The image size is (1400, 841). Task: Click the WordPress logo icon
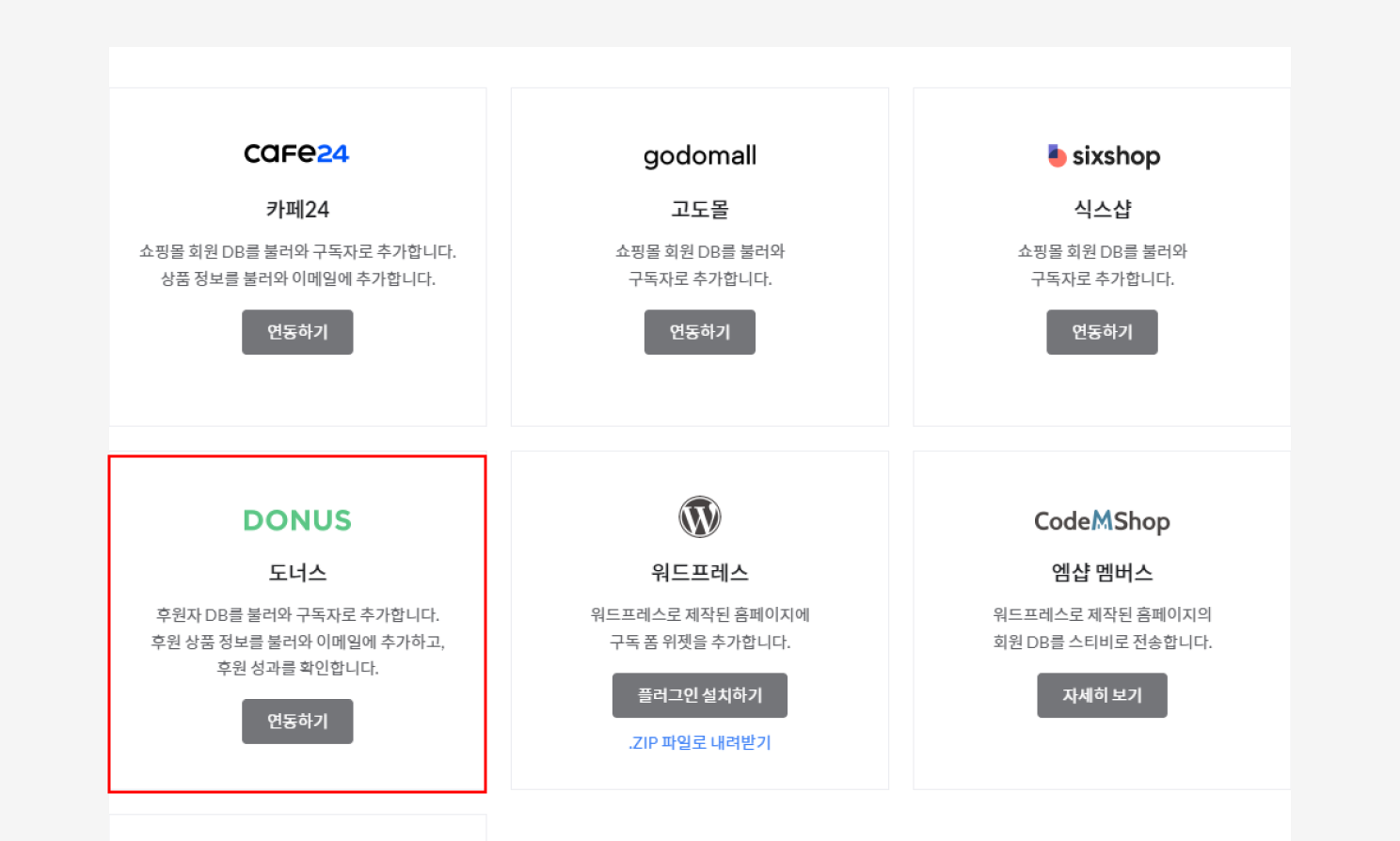(700, 517)
